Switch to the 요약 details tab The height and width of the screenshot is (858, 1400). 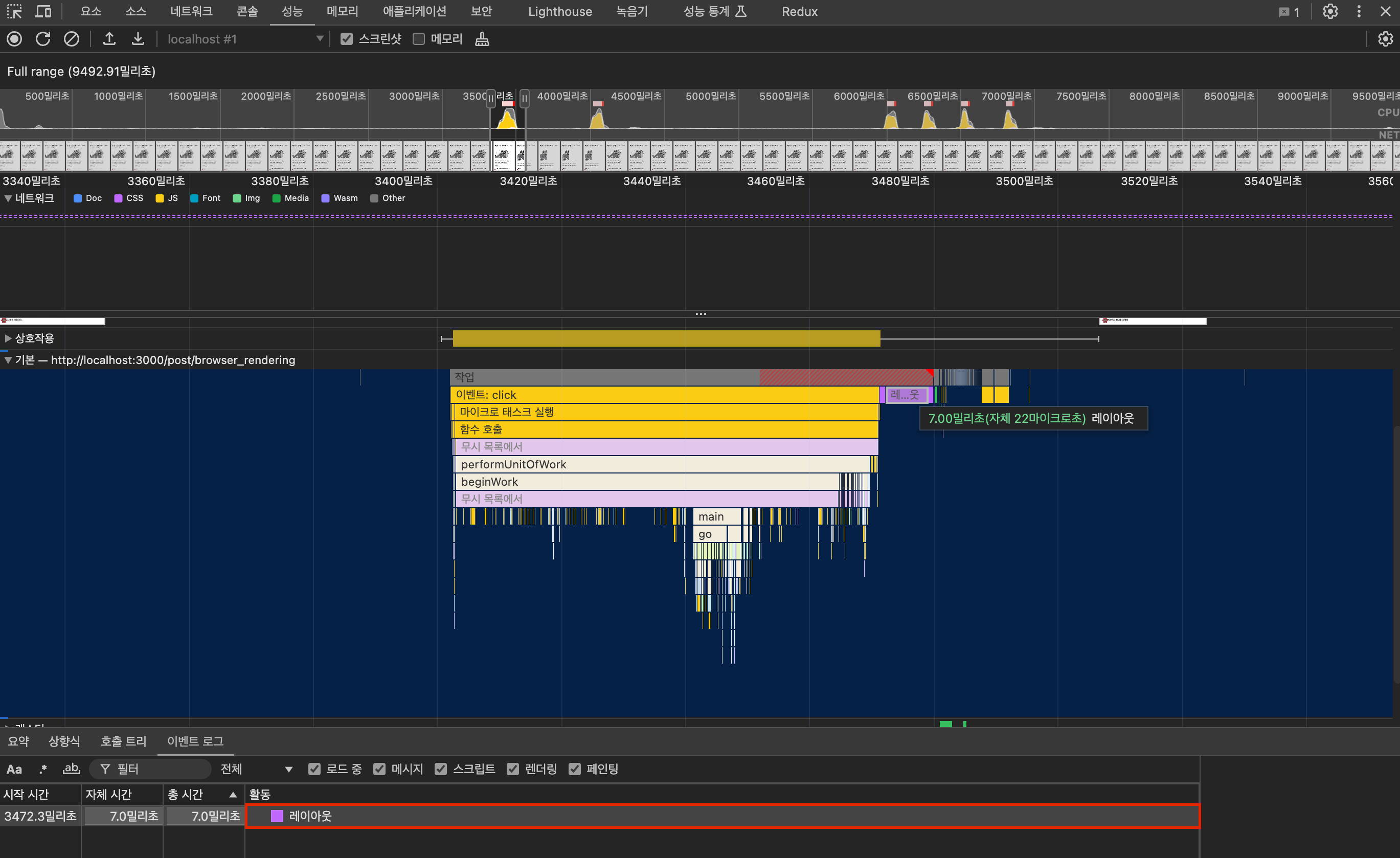tap(18, 741)
